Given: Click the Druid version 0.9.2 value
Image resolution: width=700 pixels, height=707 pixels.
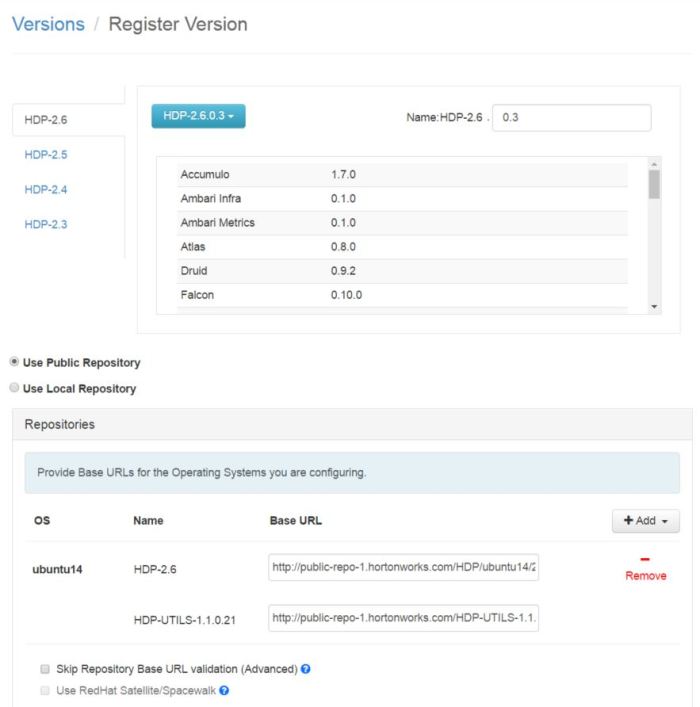Looking at the screenshot, I should (343, 271).
